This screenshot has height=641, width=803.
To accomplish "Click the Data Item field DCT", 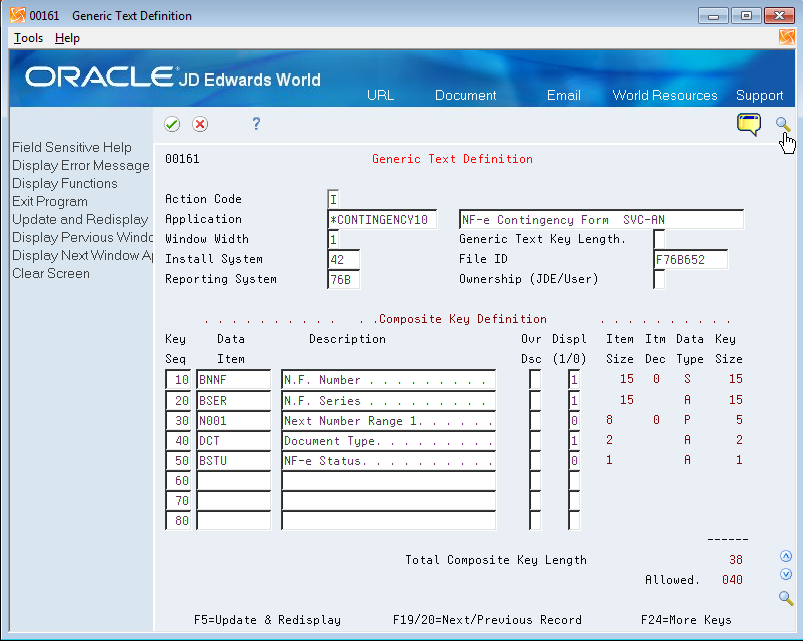I will pyautogui.click(x=234, y=440).
